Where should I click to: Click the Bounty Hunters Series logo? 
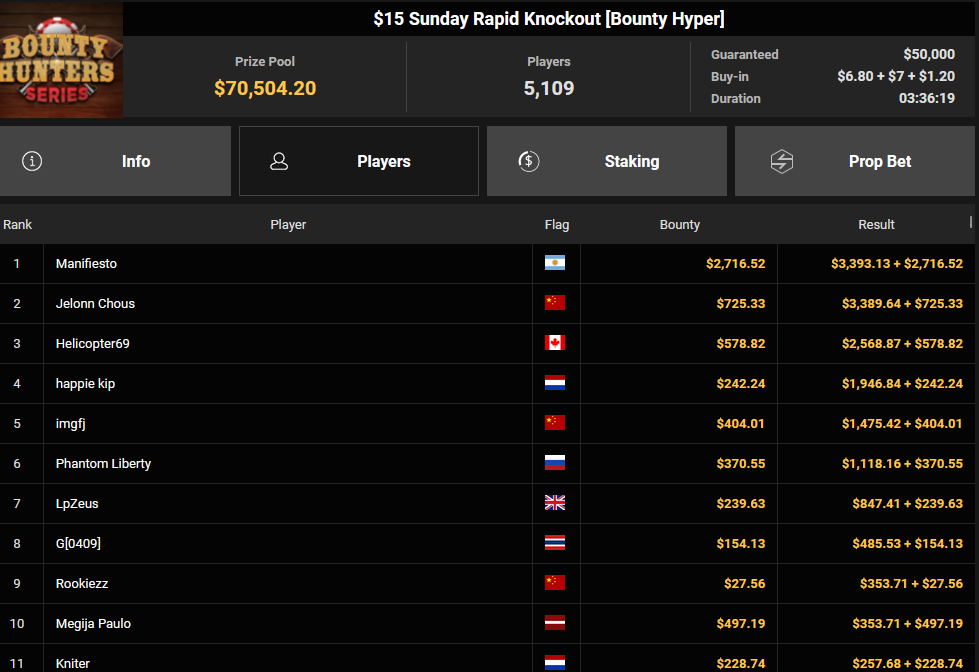coord(61,60)
